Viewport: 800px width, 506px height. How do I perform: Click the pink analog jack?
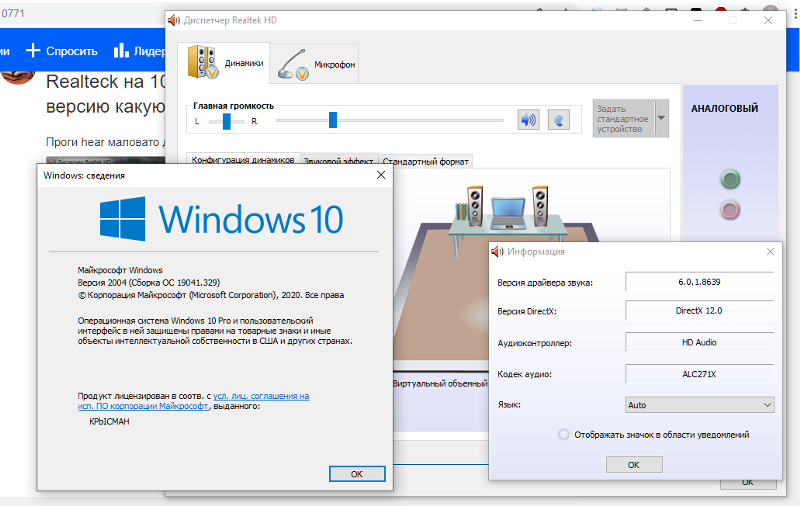(x=730, y=210)
